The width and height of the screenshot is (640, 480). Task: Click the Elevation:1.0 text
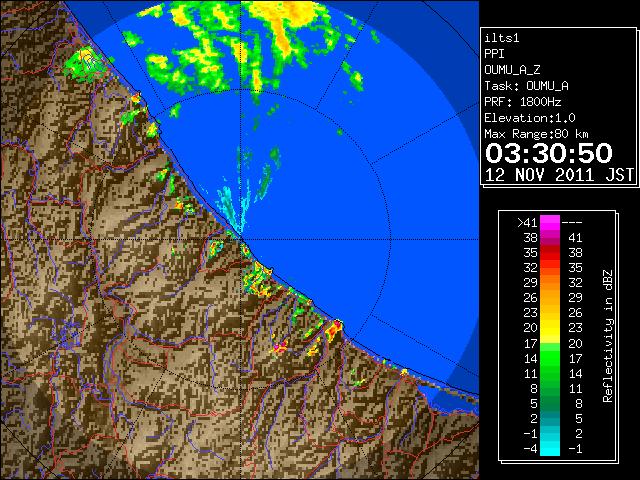tap(530, 118)
